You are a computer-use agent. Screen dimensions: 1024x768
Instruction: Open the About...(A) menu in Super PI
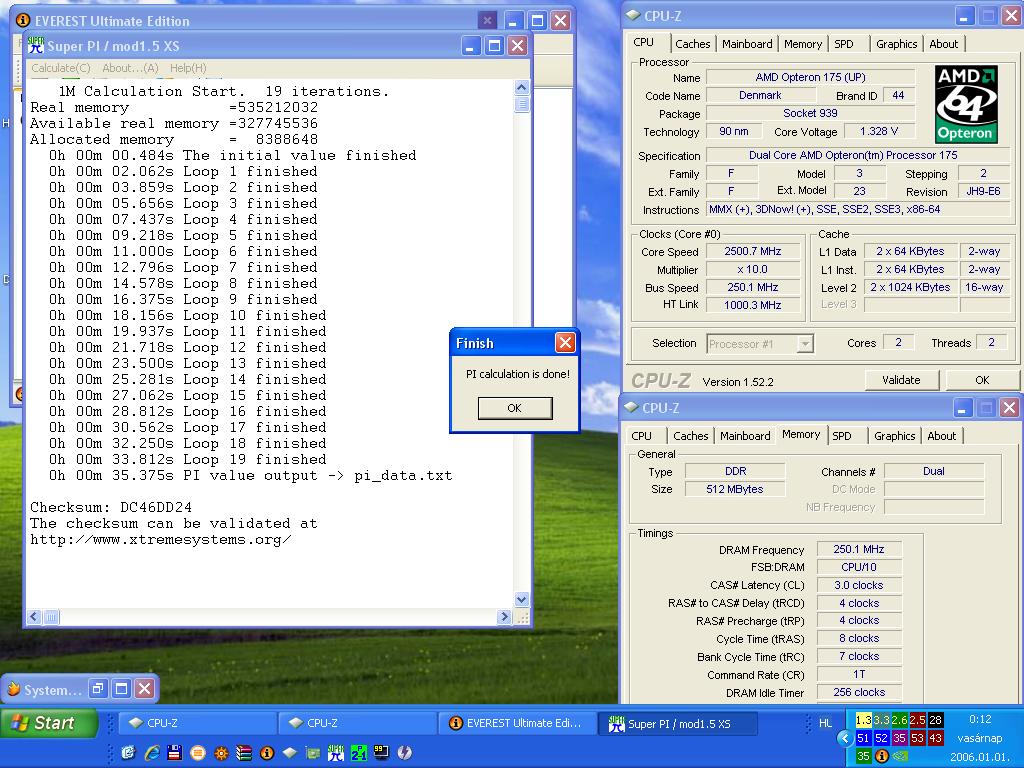click(130, 68)
